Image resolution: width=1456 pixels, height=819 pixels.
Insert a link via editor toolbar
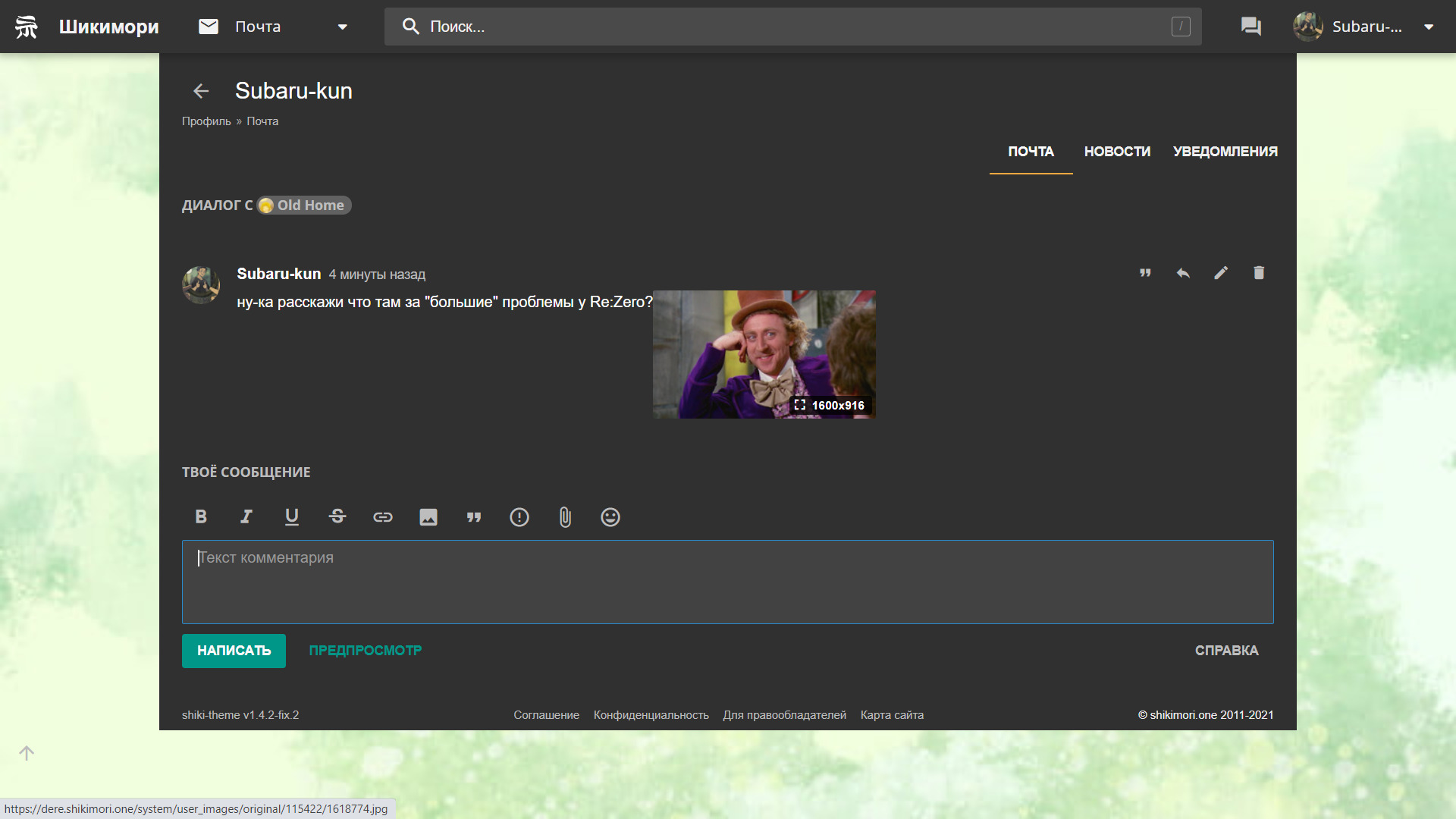(383, 517)
